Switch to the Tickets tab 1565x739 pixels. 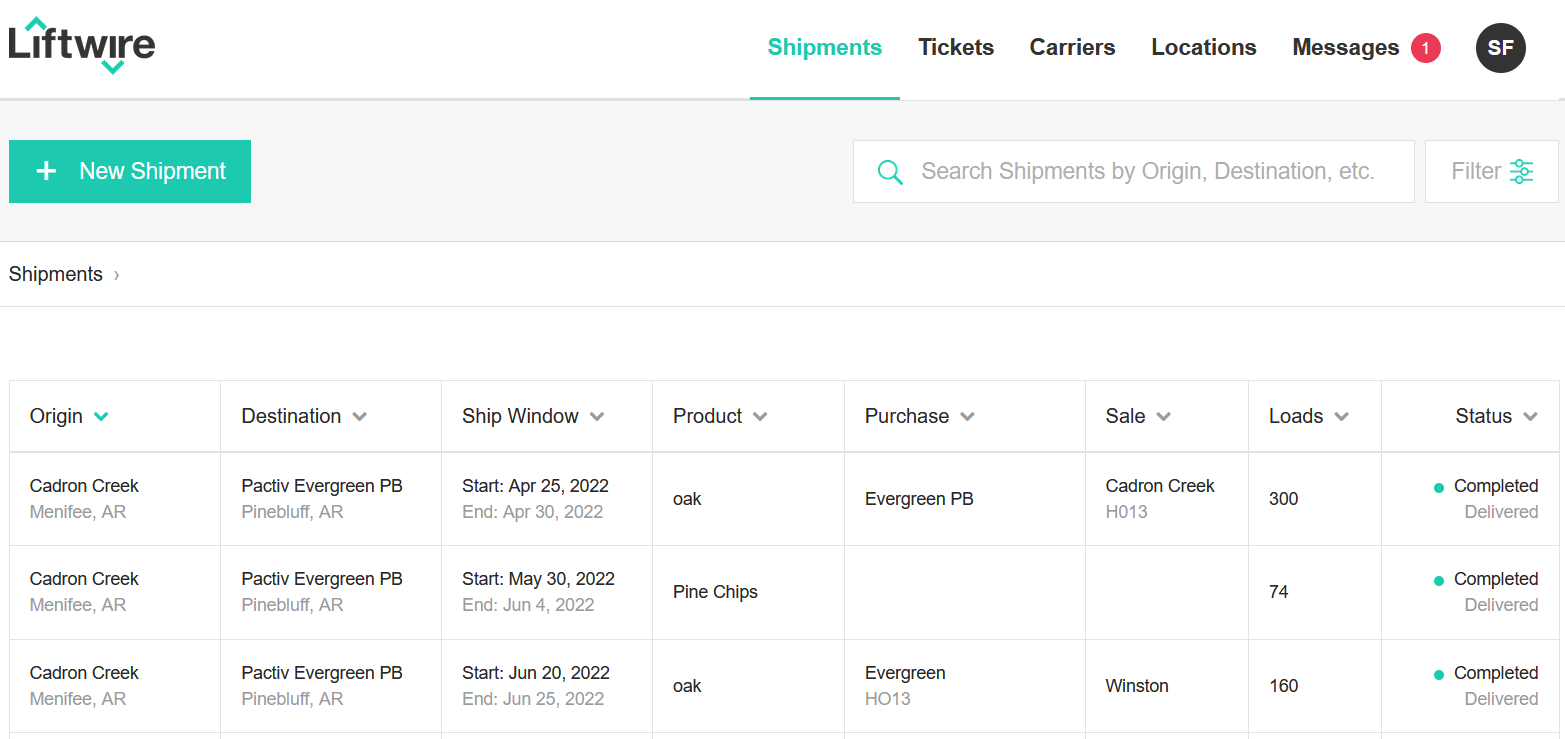956,48
